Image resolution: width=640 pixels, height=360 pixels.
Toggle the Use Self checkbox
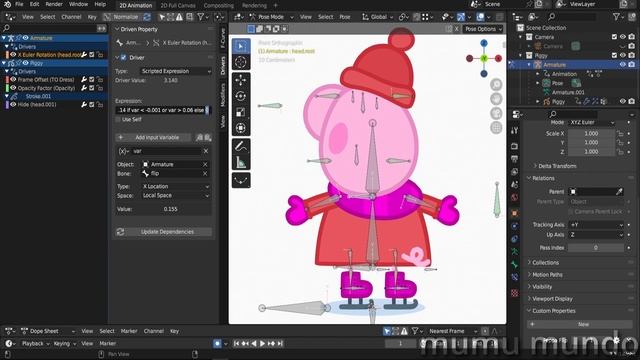coord(118,119)
